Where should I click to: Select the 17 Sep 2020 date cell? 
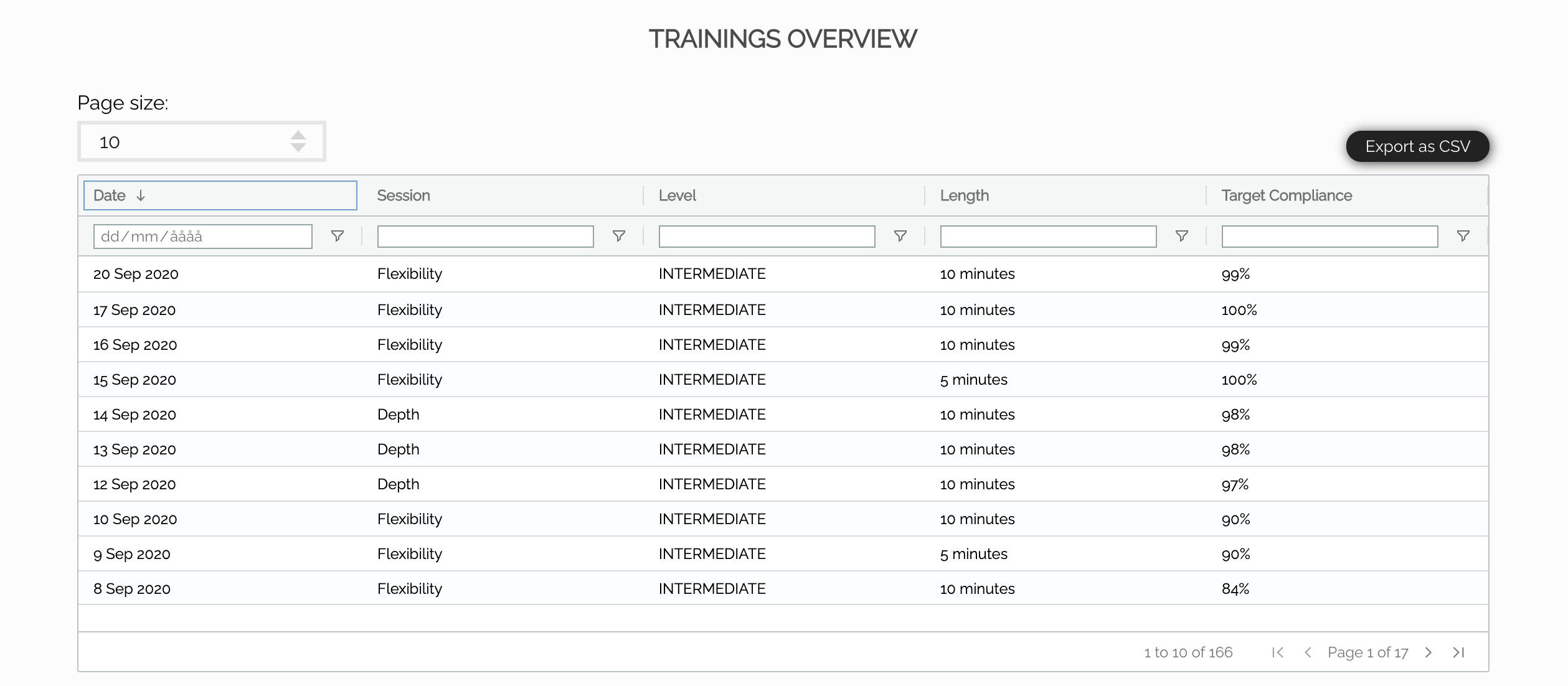coord(135,310)
